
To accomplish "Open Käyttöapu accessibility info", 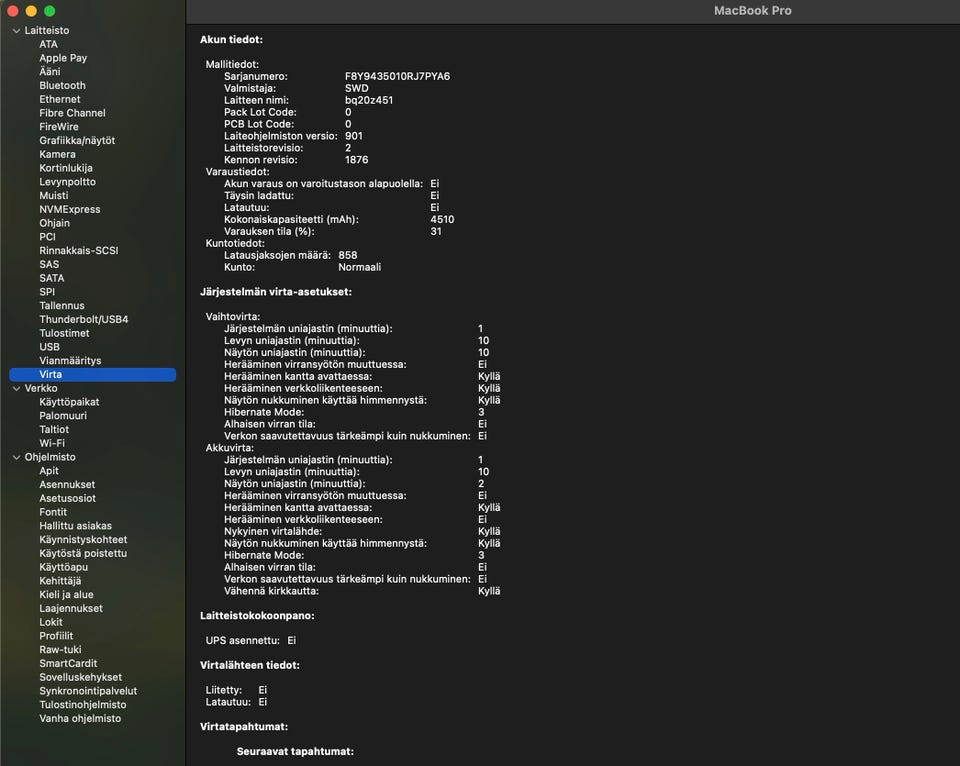I will [x=64, y=568].
